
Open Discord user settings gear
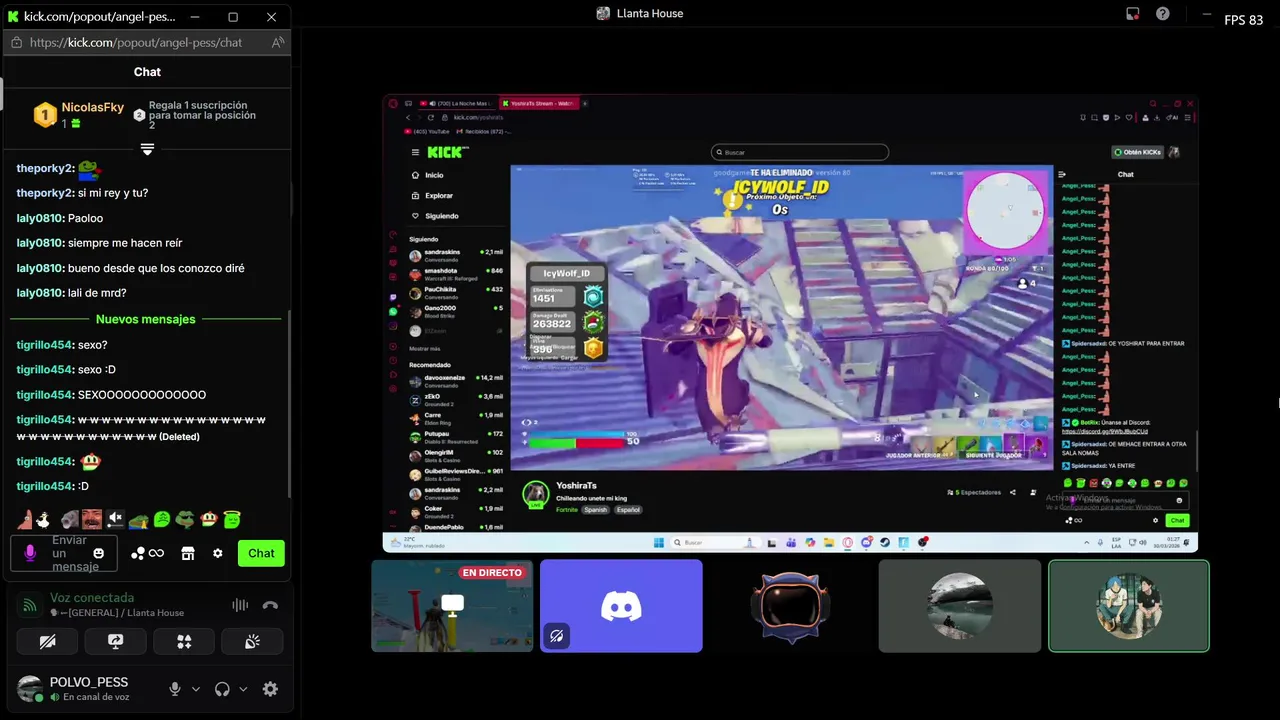pyautogui.click(x=270, y=689)
